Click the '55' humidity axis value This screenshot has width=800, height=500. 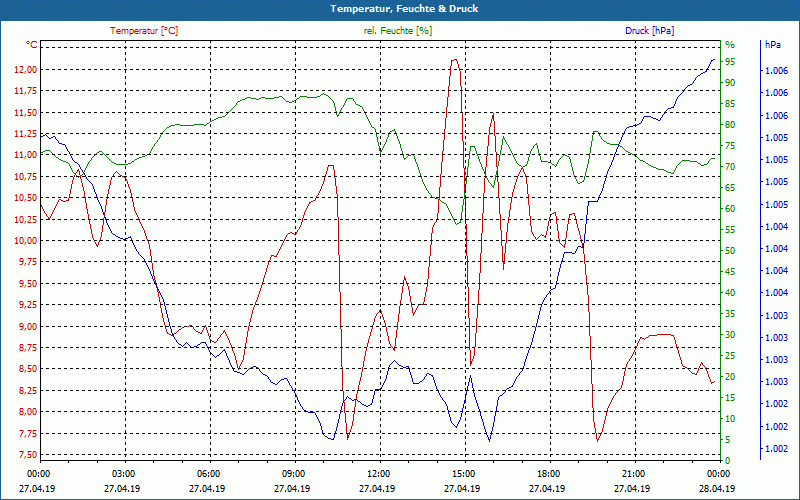[x=730, y=230]
